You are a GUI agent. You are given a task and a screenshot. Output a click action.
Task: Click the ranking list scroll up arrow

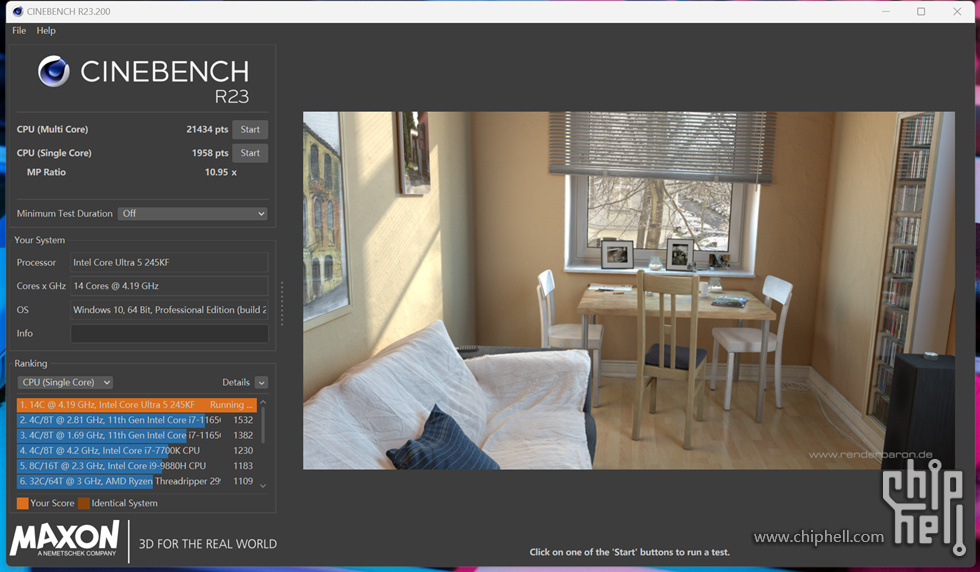pyautogui.click(x=263, y=402)
